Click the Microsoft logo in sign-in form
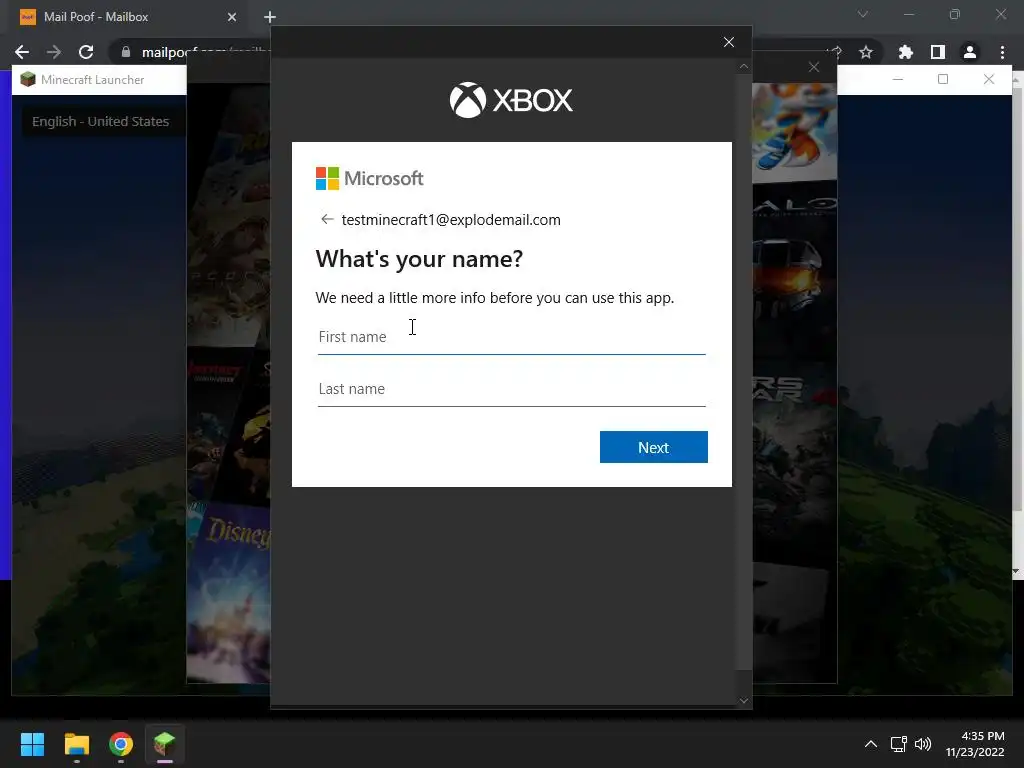 [x=370, y=178]
